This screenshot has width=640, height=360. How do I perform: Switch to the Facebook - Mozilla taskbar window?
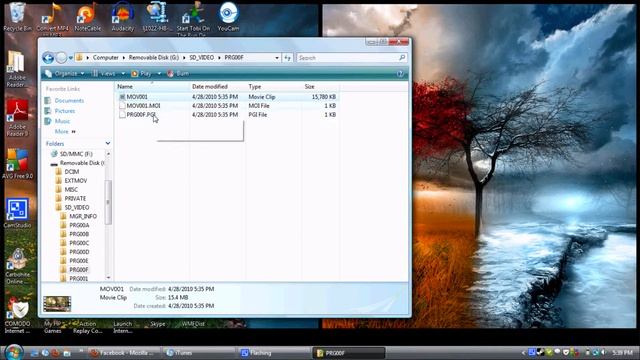[123, 353]
